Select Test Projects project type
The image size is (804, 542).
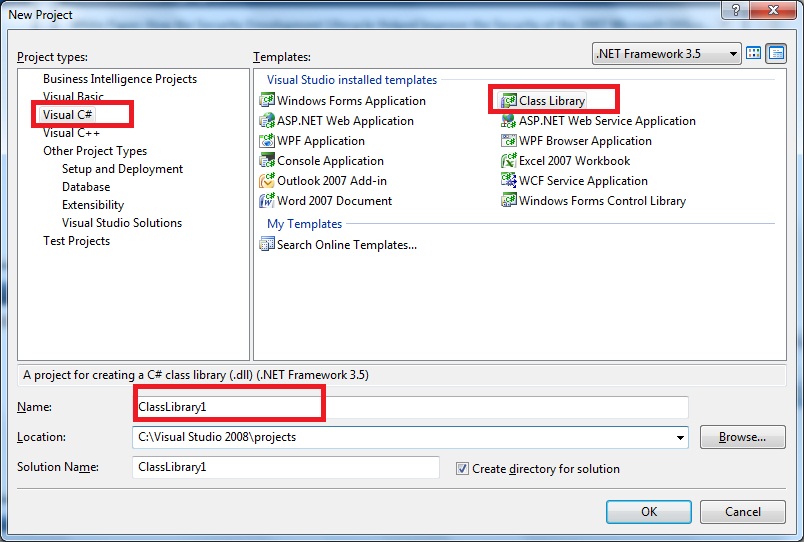76,240
